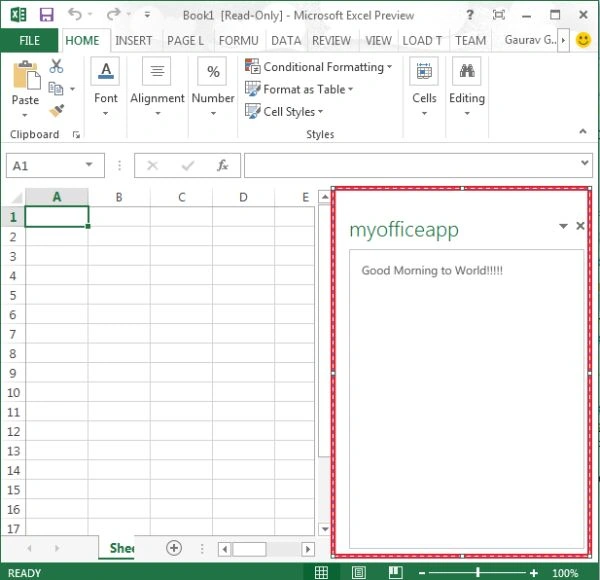This screenshot has width=600, height=580.
Task: Click the Save icon in quick access toolbar
Action: coord(47,15)
